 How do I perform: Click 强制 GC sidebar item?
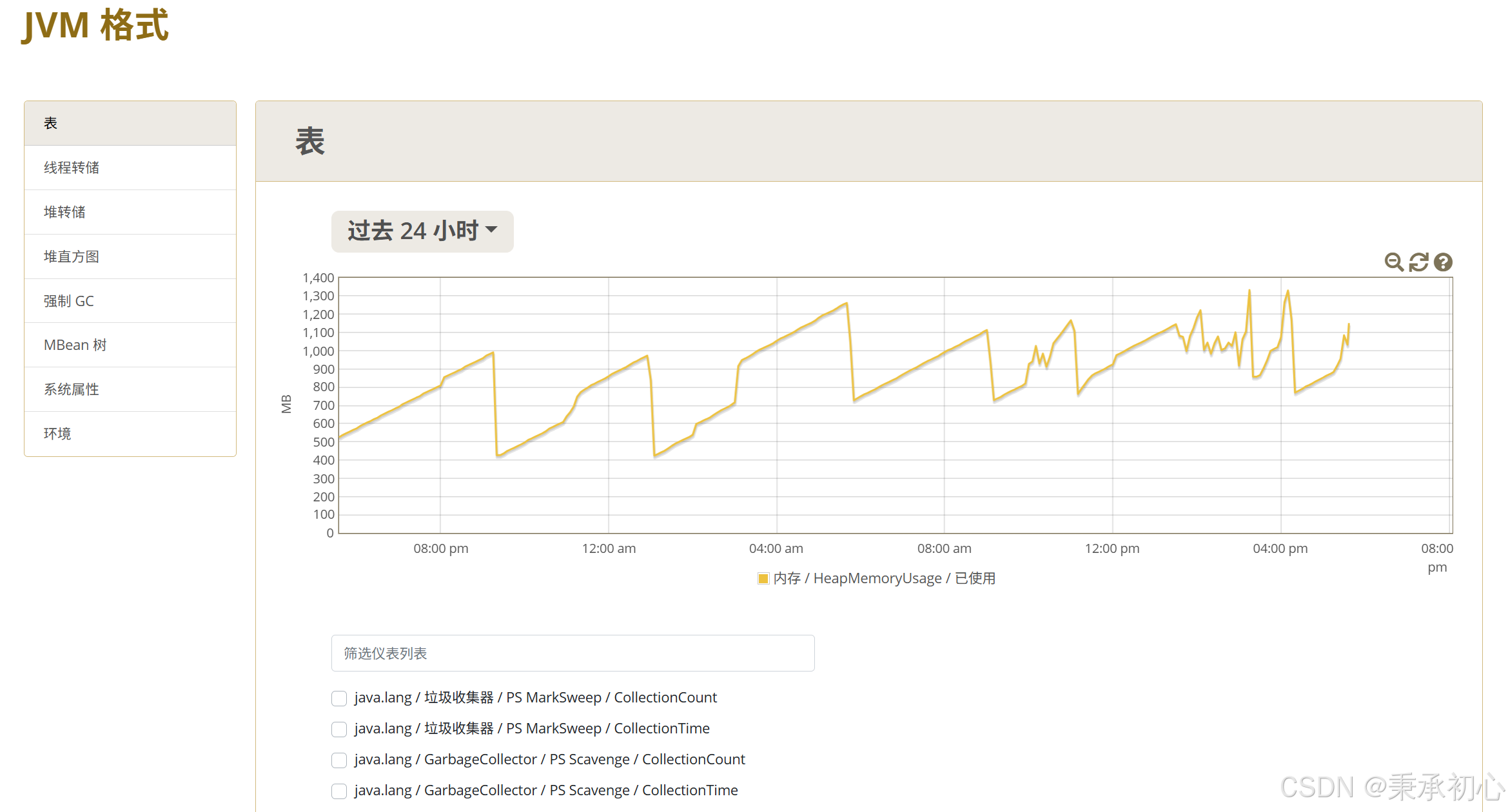tap(69, 301)
